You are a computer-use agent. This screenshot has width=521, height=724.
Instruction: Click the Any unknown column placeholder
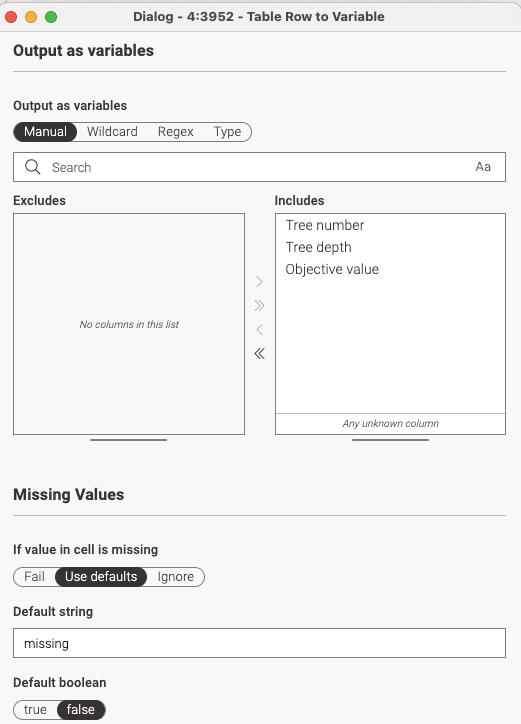390,423
